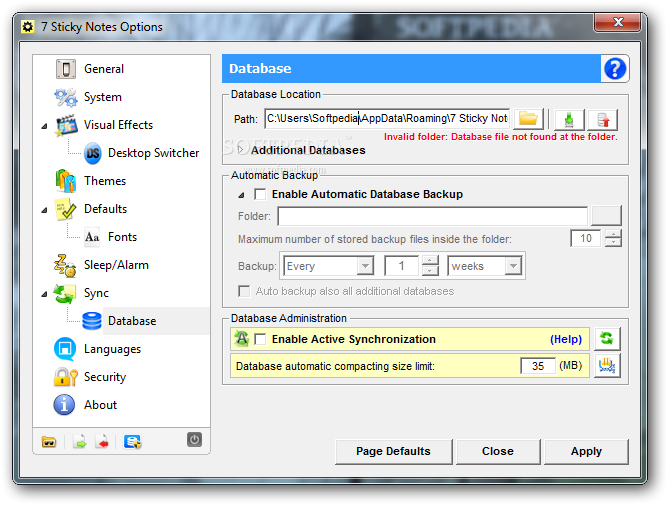This screenshot has width=668, height=505.
Task: Browse for database folder icon next to Path
Action: click(528, 119)
